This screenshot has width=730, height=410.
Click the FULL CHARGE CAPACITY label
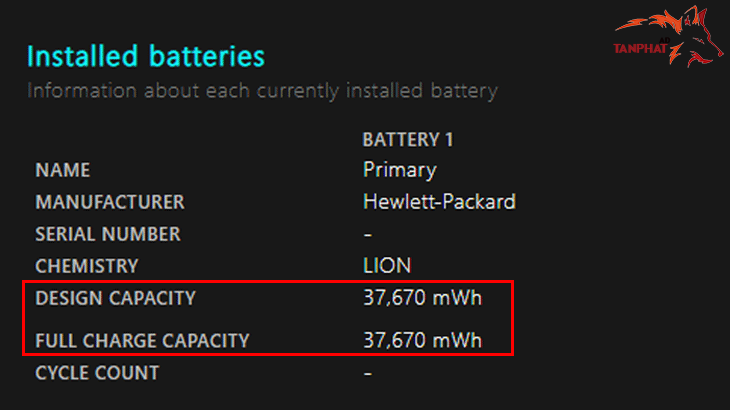pyautogui.click(x=142, y=341)
